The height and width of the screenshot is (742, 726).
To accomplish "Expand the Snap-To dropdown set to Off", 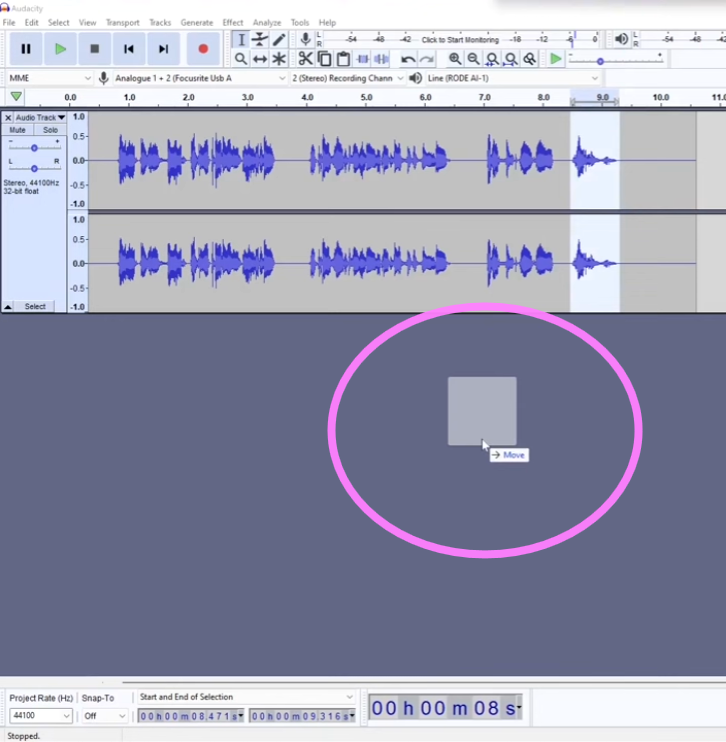I will (104, 716).
